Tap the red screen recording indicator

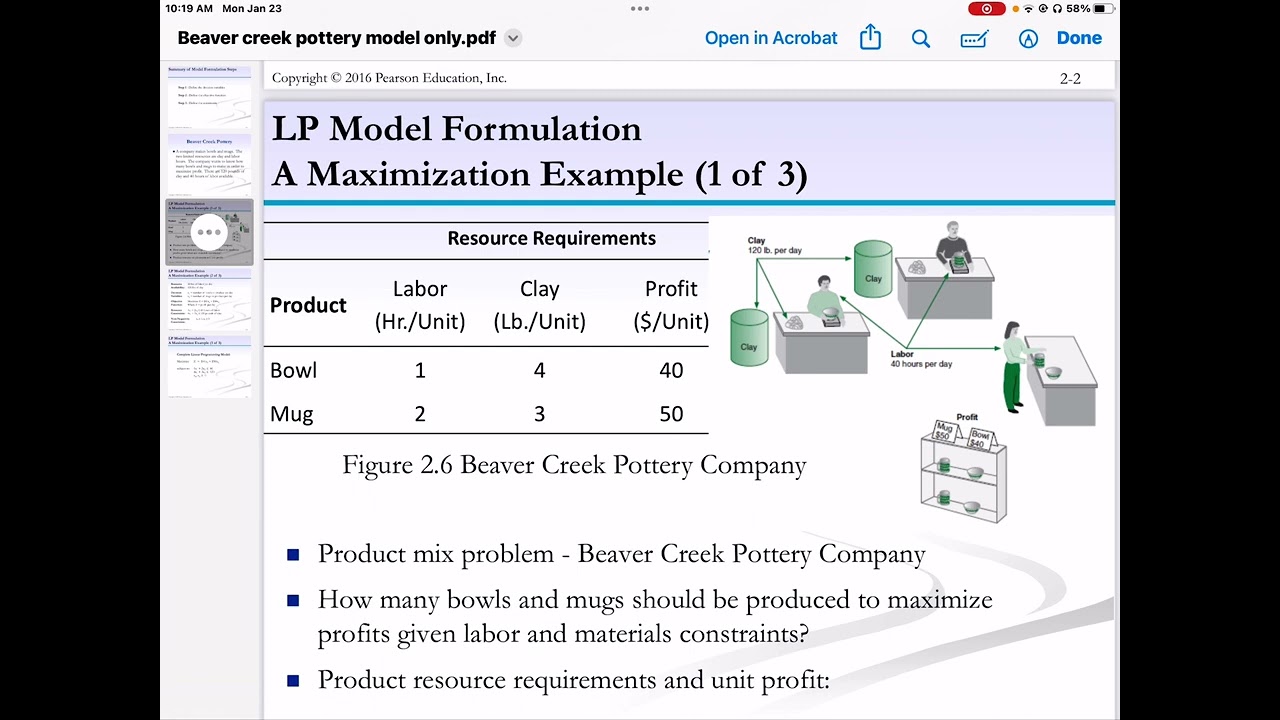987,8
